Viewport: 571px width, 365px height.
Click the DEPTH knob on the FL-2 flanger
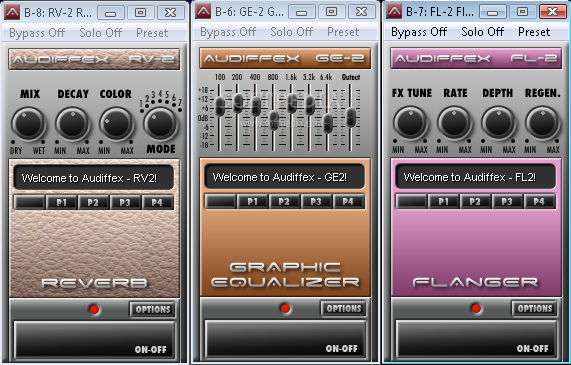[498, 123]
